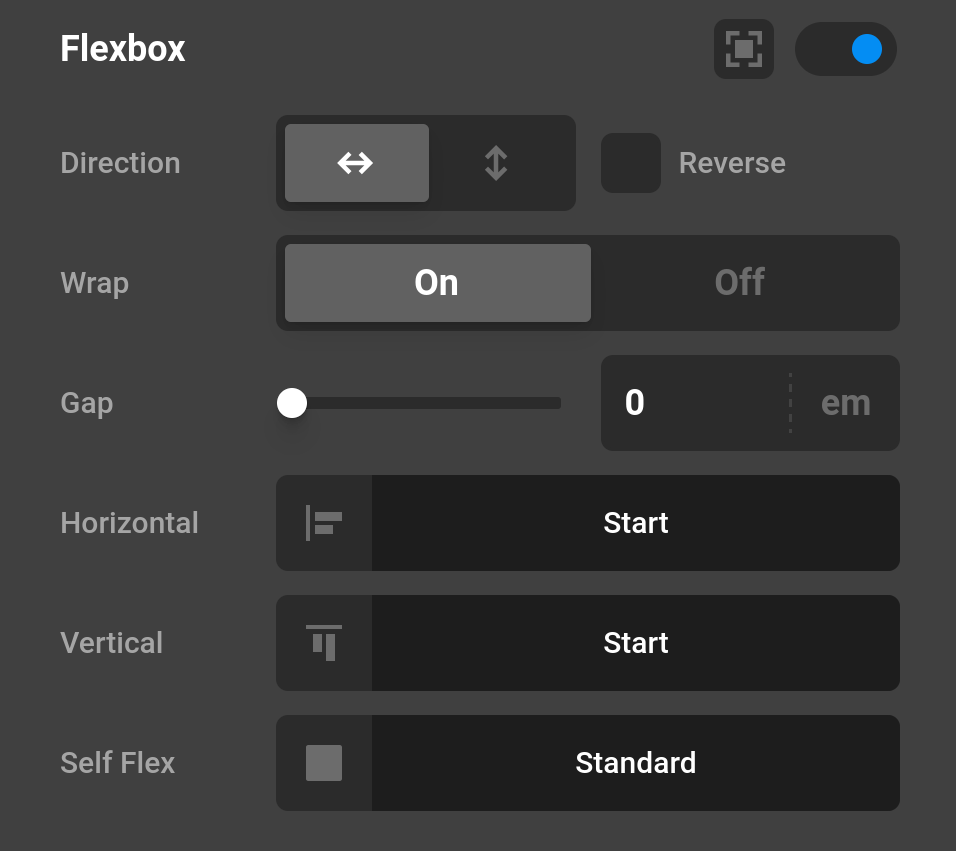Select horizontal flex direction arrow icon
Image resolution: width=956 pixels, height=851 pixels.
tap(356, 162)
